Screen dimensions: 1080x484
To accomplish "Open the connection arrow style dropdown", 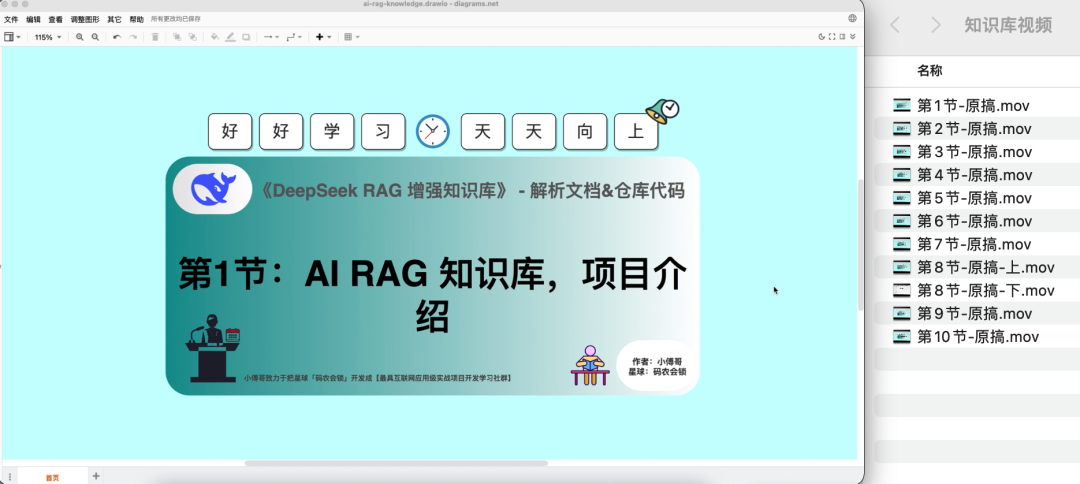I will [271, 37].
